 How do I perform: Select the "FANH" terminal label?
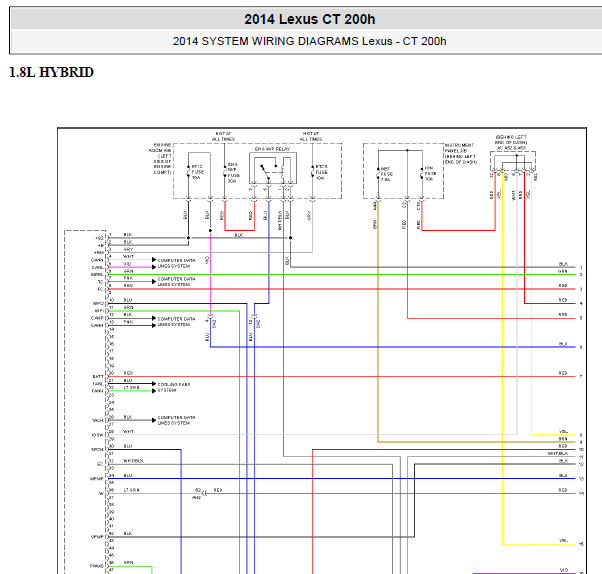coord(98,391)
